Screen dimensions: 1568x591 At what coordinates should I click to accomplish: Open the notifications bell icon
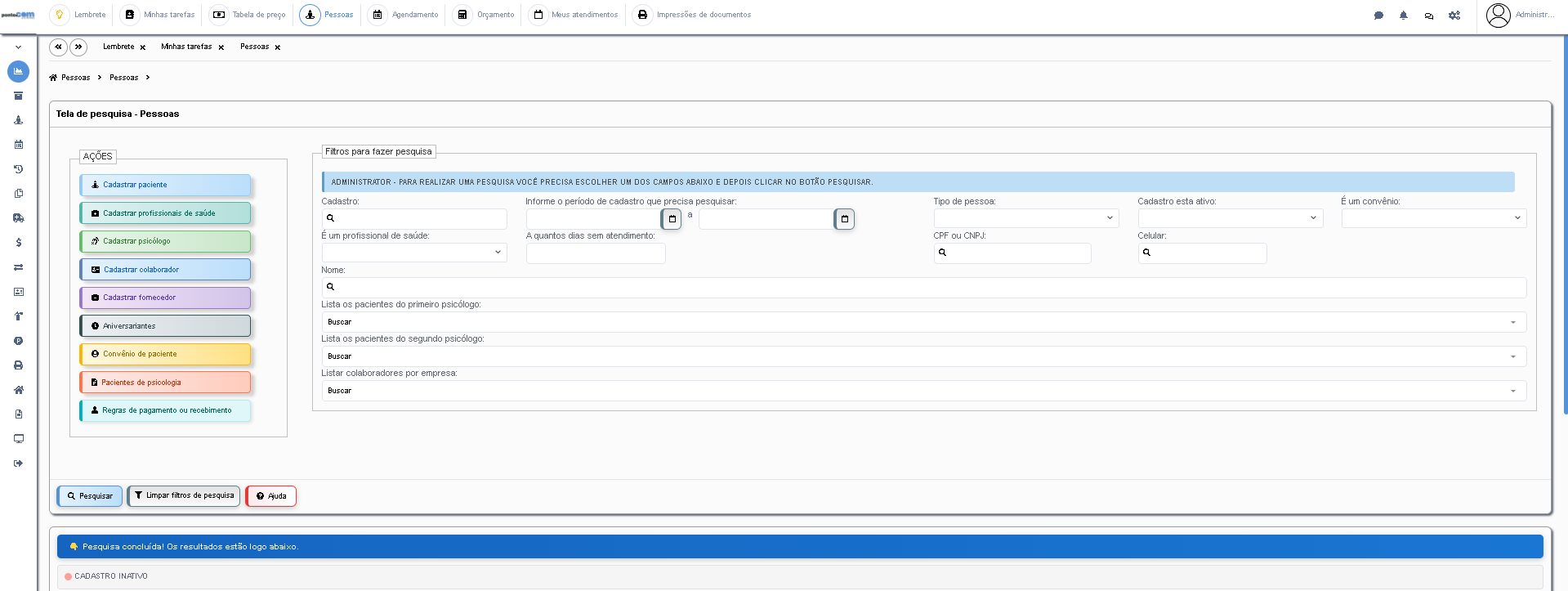coord(1404,16)
